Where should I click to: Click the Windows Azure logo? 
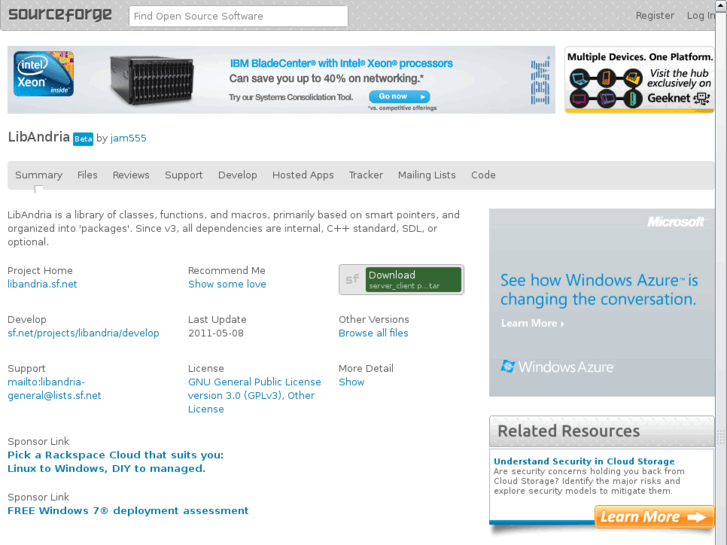[x=557, y=367]
